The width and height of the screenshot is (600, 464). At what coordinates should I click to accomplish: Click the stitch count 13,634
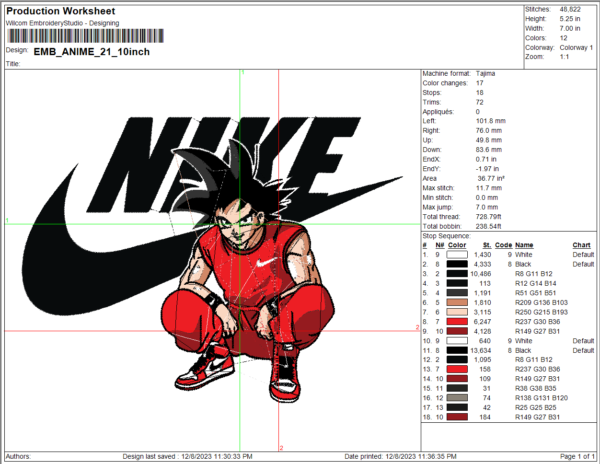click(x=481, y=350)
